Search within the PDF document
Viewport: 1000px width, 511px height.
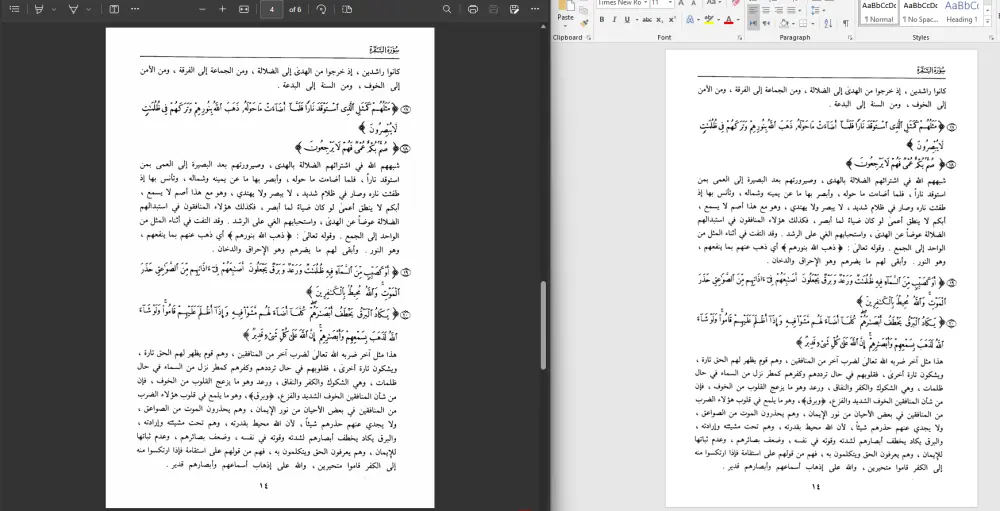point(447,10)
